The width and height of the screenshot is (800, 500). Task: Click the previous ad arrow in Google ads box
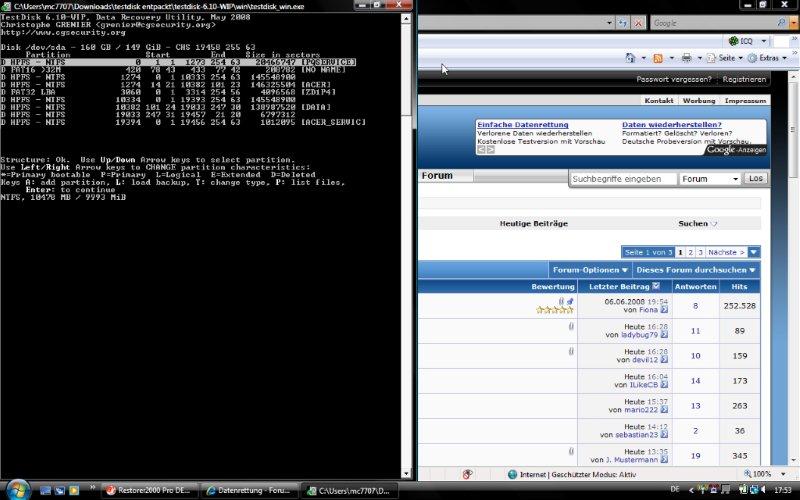click(481, 149)
